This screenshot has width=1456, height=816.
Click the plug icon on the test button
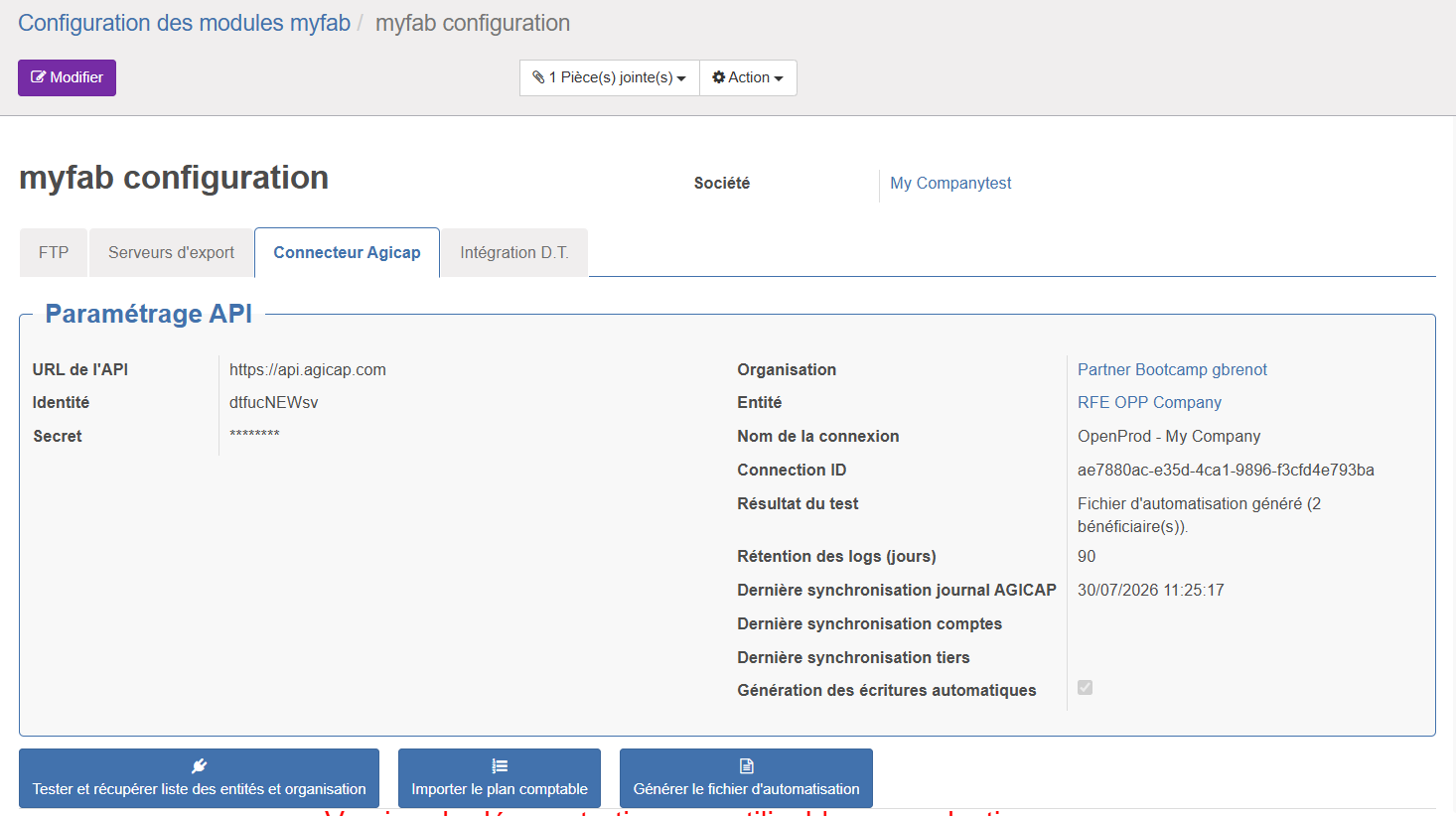point(199,765)
